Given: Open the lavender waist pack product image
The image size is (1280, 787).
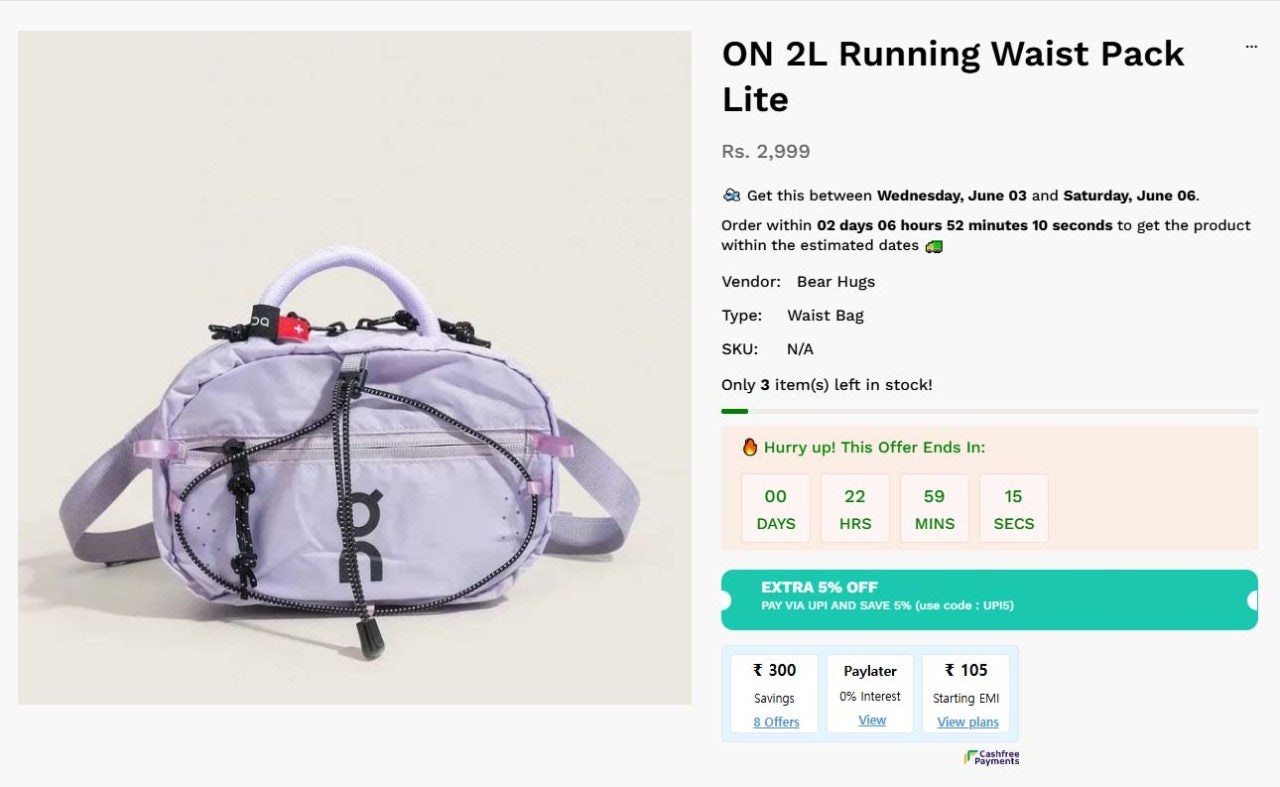Looking at the screenshot, I should (355, 367).
